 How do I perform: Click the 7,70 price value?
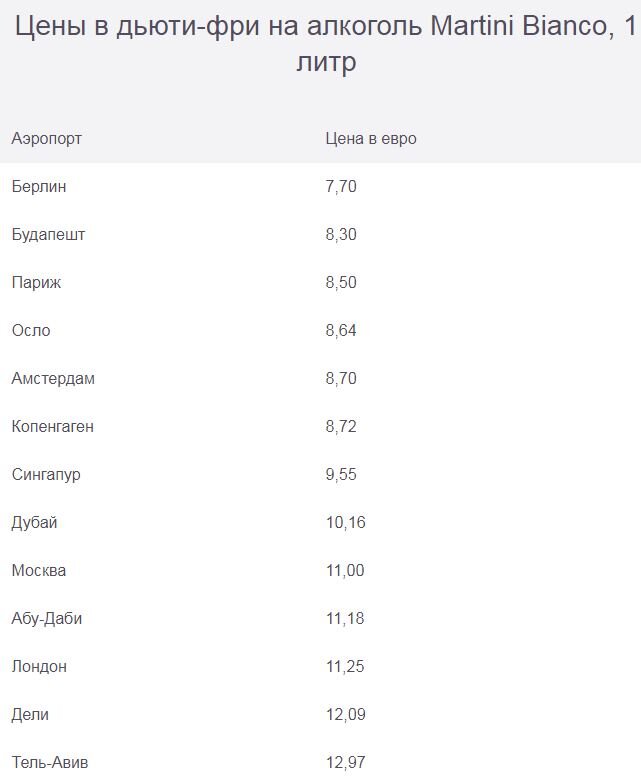click(341, 187)
